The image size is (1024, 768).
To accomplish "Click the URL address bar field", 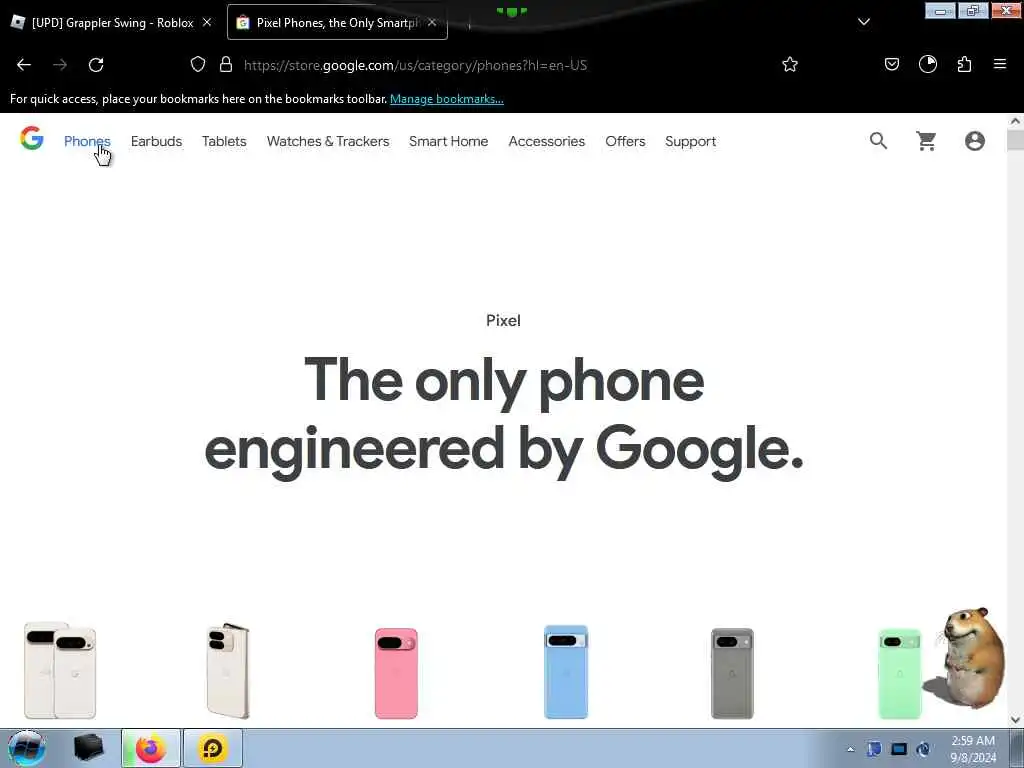I will point(496,65).
